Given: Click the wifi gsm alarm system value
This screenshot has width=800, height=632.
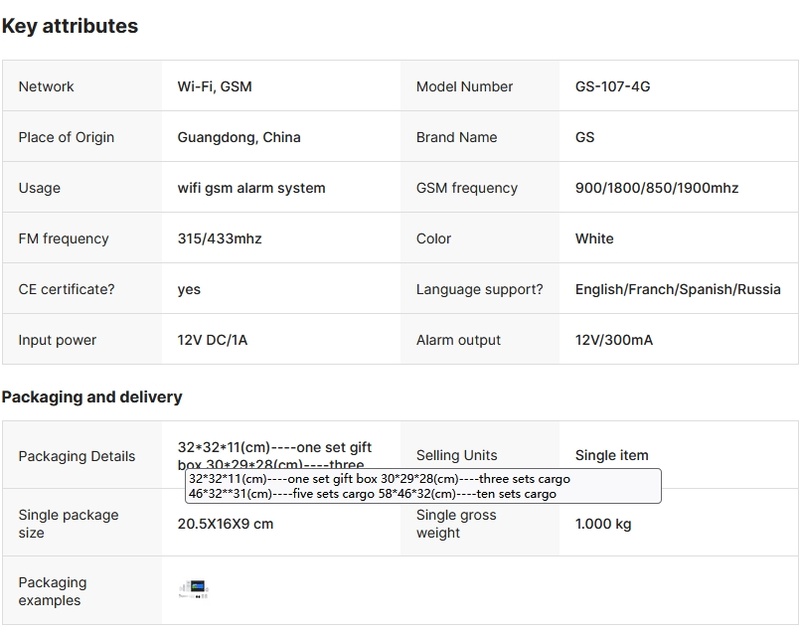Looking at the screenshot, I should pos(251,188).
